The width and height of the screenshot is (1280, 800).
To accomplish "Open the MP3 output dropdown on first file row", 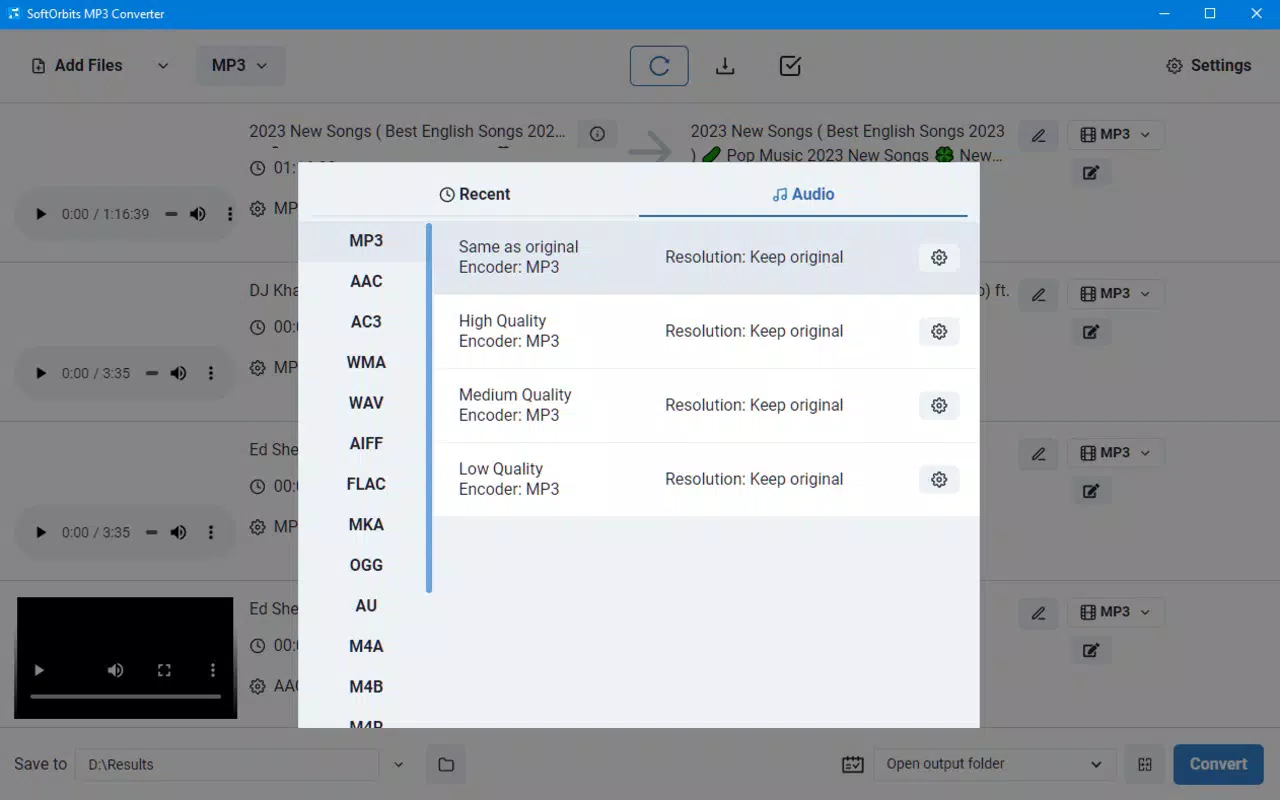I will coord(1115,135).
